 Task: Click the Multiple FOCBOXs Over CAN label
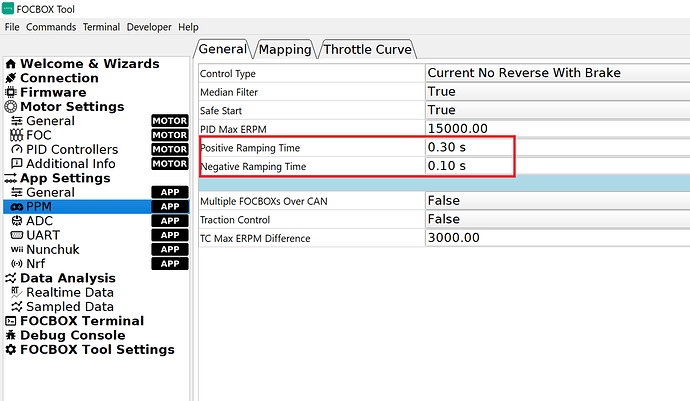(264, 202)
